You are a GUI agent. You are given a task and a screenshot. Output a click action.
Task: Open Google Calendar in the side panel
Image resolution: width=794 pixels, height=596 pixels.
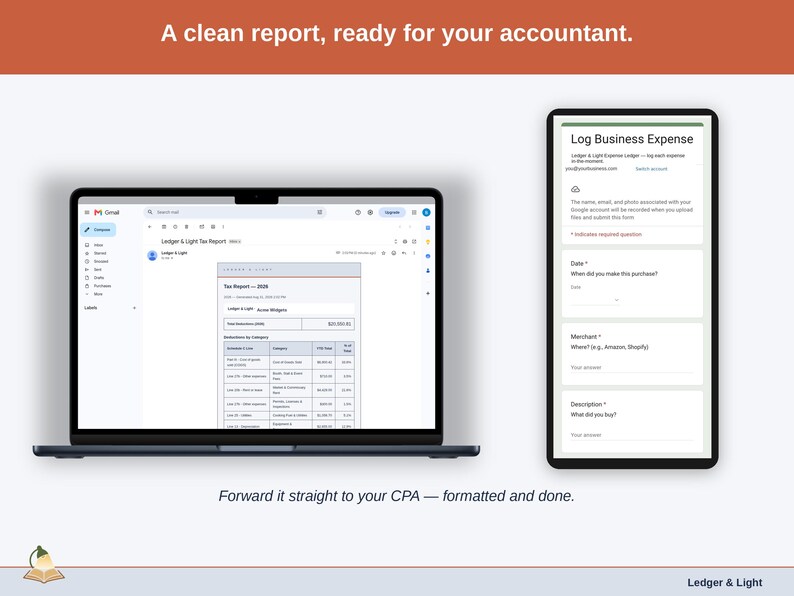(x=428, y=228)
